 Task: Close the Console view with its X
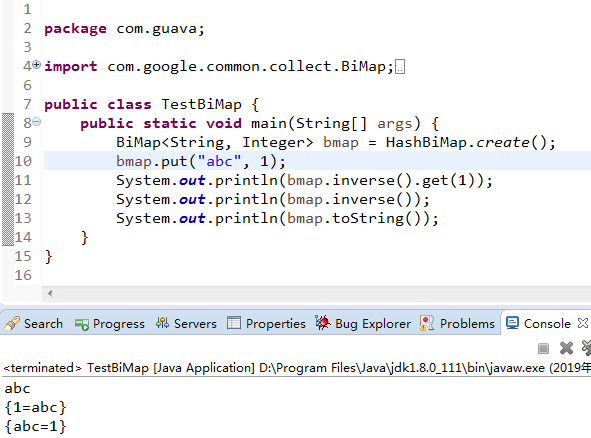tap(582, 323)
